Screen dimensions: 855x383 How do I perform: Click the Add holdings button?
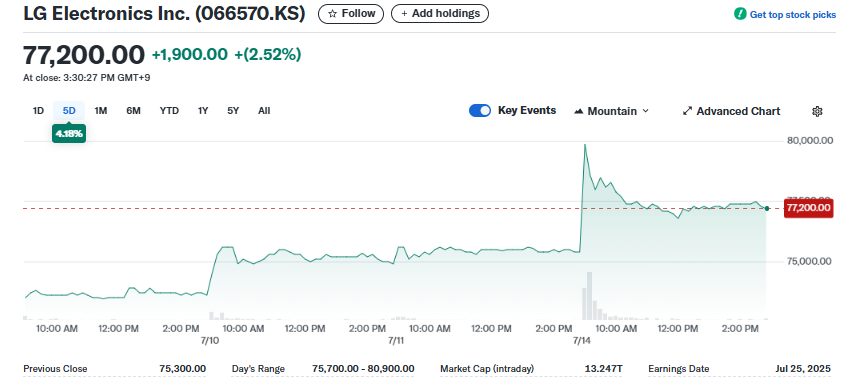440,14
